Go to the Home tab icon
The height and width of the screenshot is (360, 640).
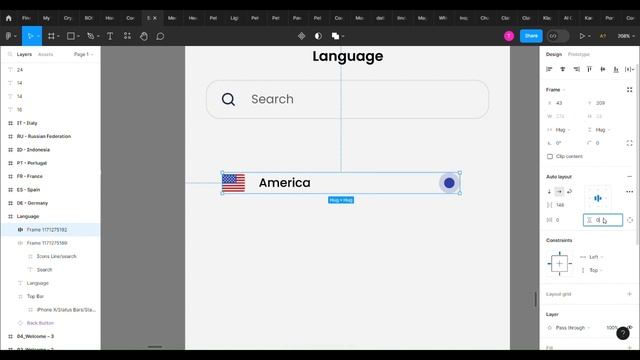9,18
